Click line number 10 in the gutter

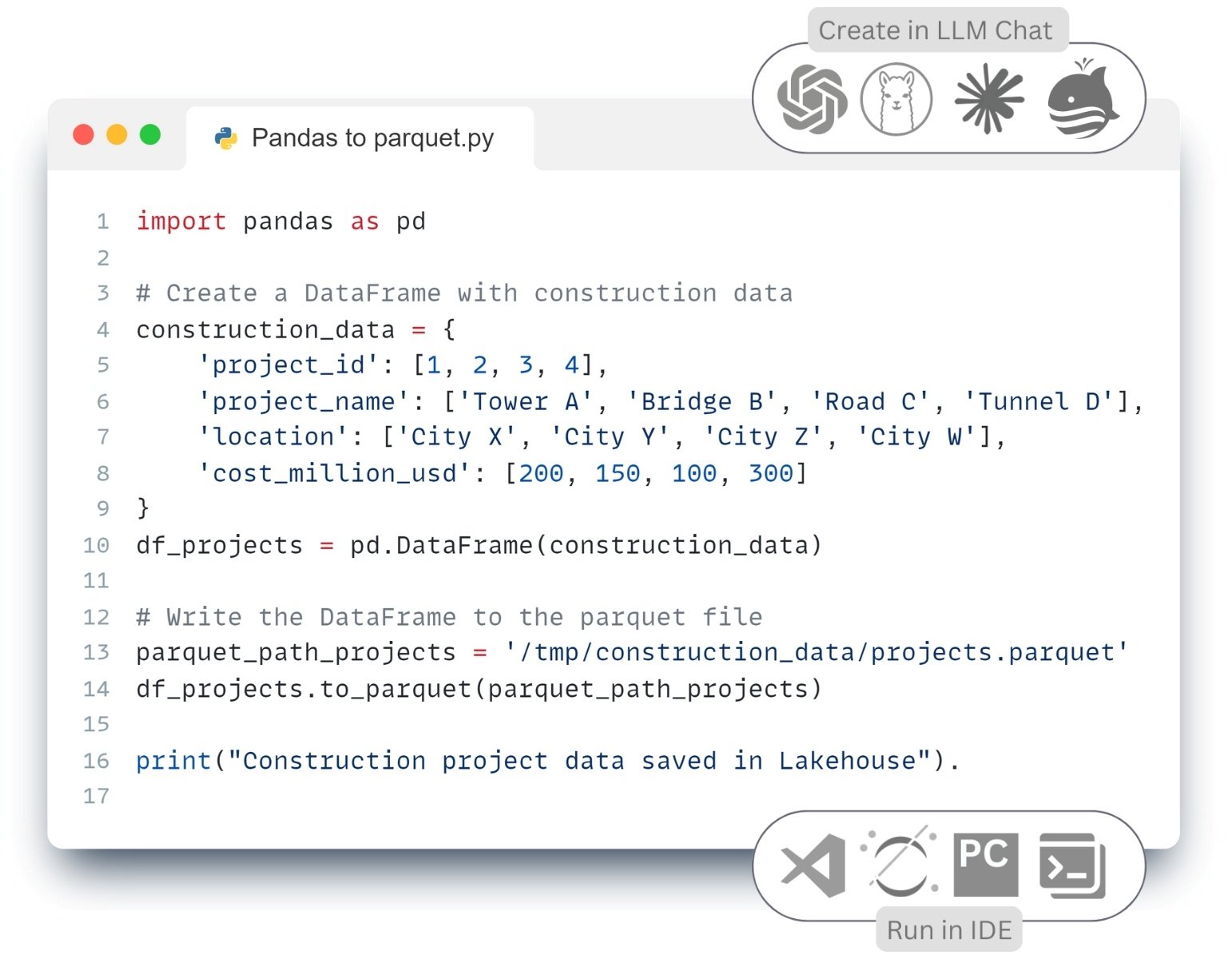click(x=96, y=545)
